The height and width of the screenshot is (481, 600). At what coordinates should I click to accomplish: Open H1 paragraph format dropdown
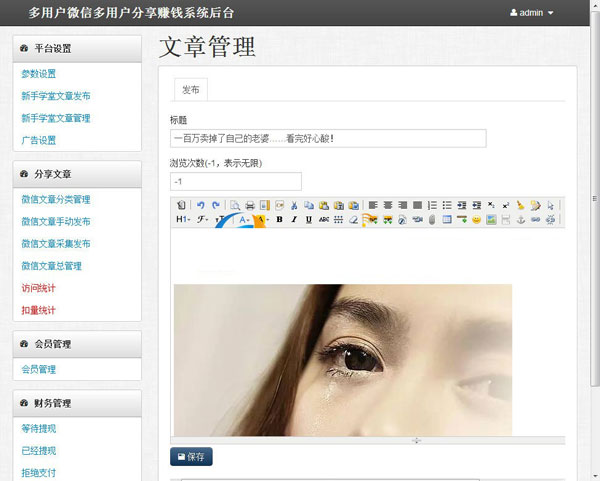point(183,219)
